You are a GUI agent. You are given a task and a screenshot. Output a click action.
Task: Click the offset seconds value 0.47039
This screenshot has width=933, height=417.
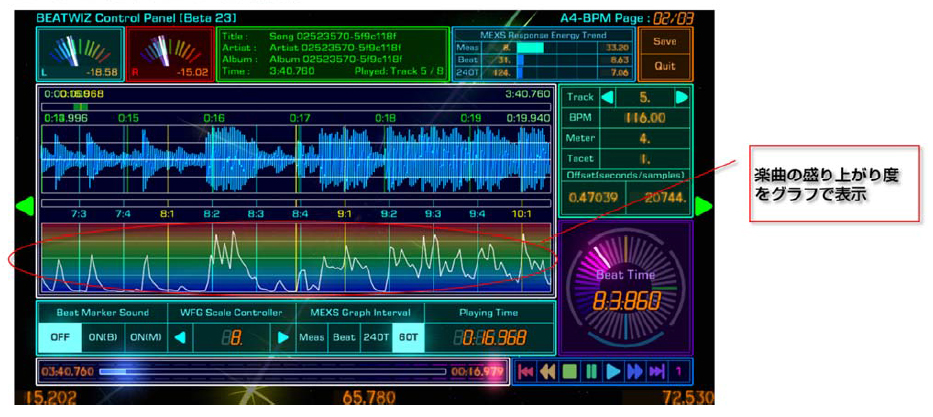click(593, 197)
